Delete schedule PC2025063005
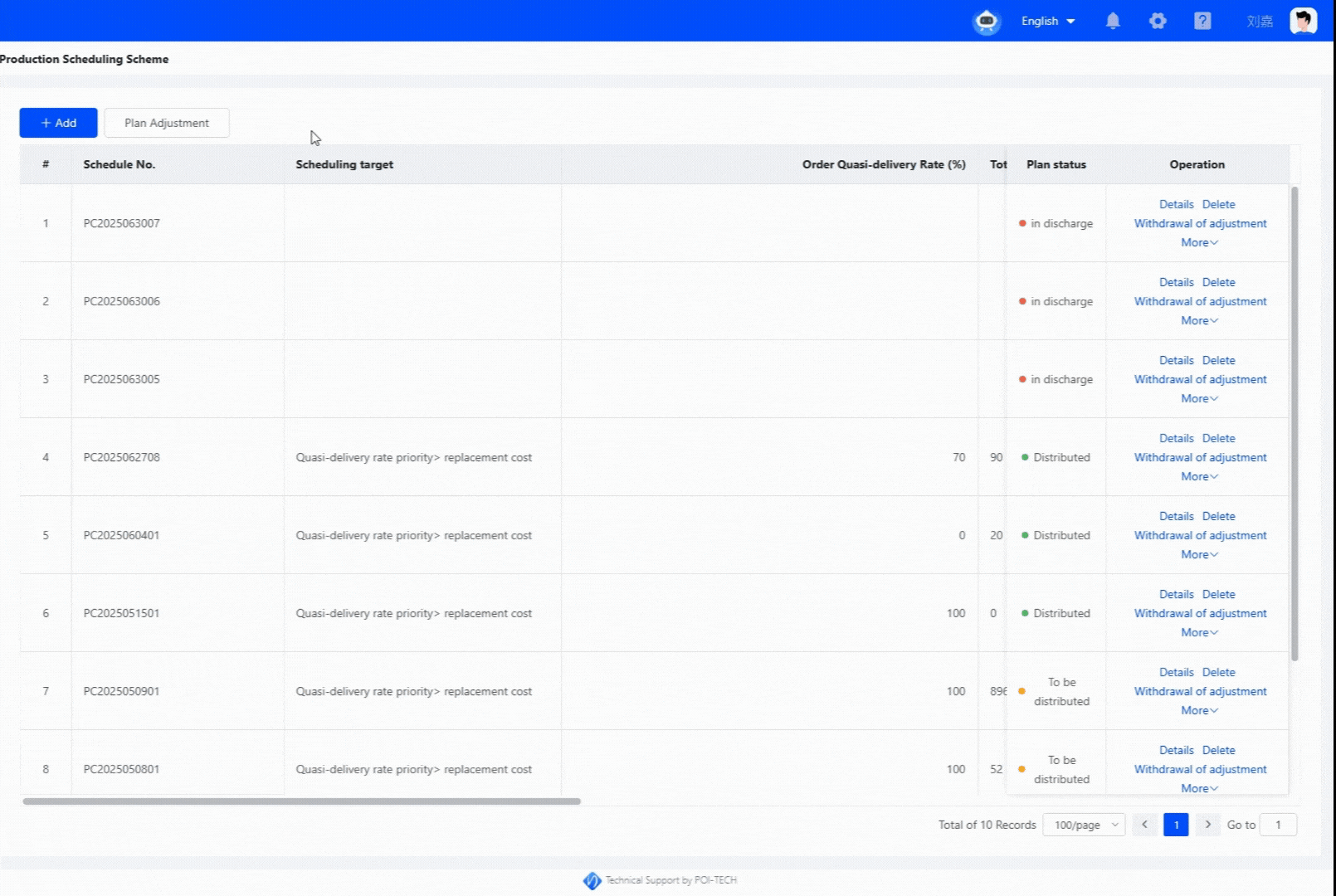Viewport: 1336px width, 896px height. tap(1218, 361)
